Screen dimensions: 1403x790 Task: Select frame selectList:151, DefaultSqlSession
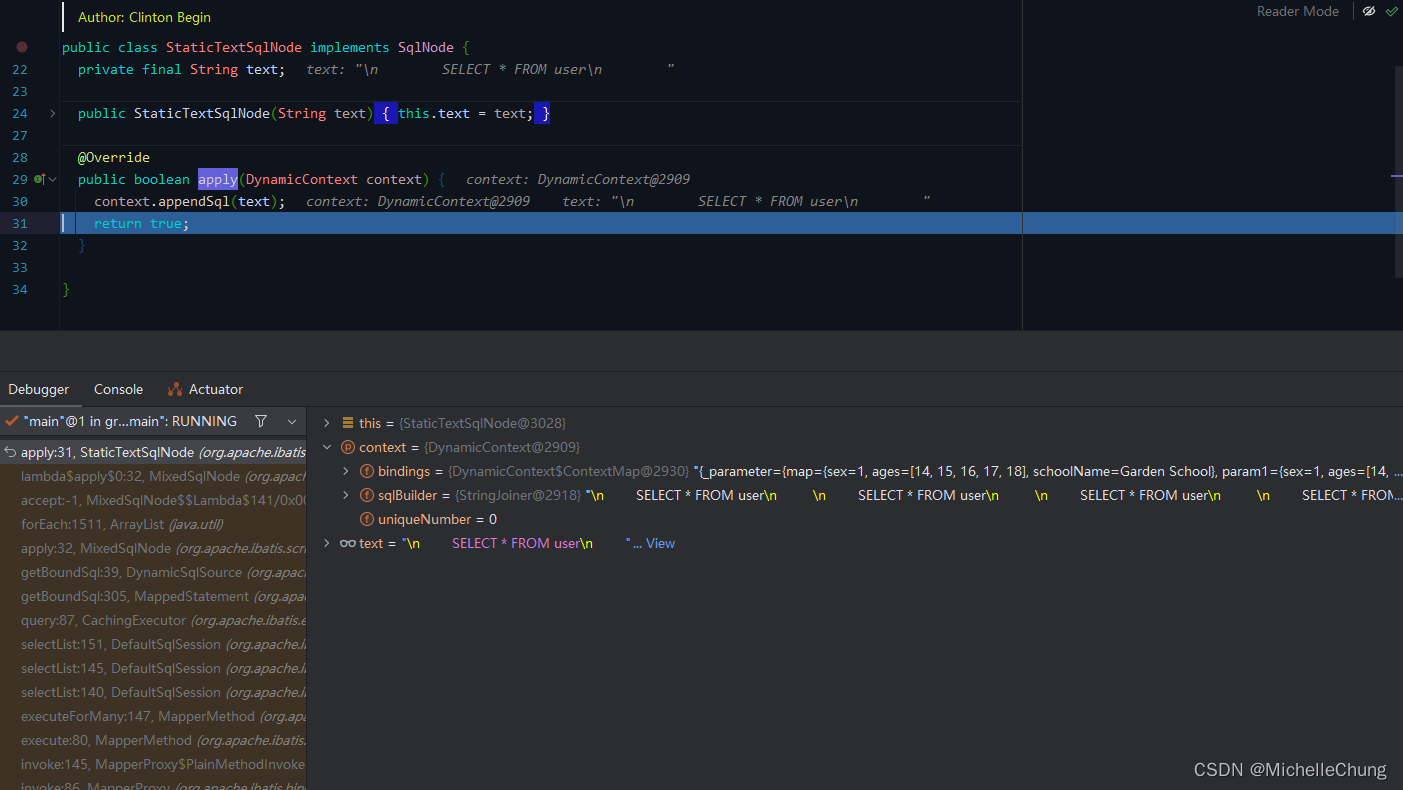(153, 644)
